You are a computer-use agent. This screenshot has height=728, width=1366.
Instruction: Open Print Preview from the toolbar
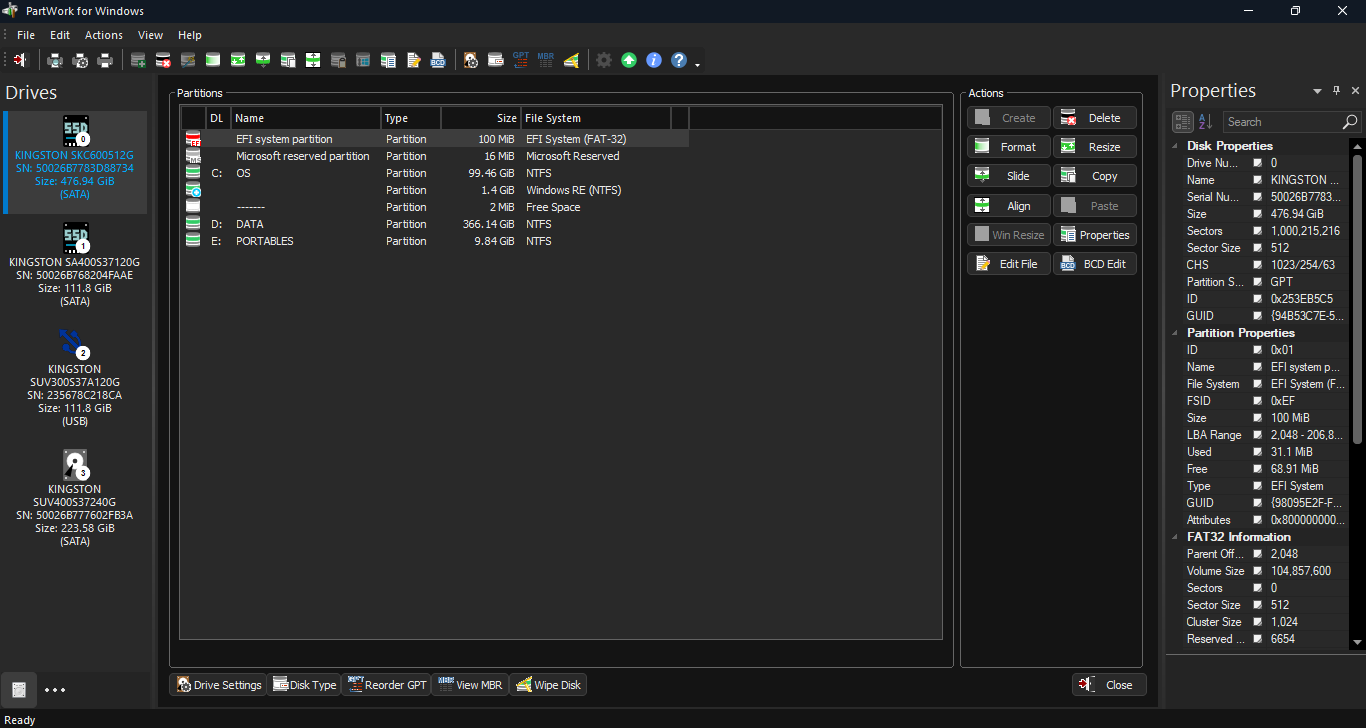(x=55, y=60)
